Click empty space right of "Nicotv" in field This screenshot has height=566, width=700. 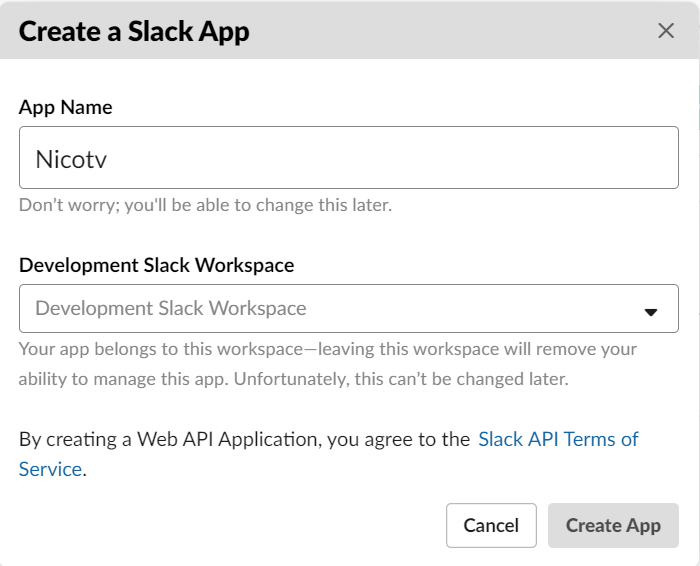400,158
